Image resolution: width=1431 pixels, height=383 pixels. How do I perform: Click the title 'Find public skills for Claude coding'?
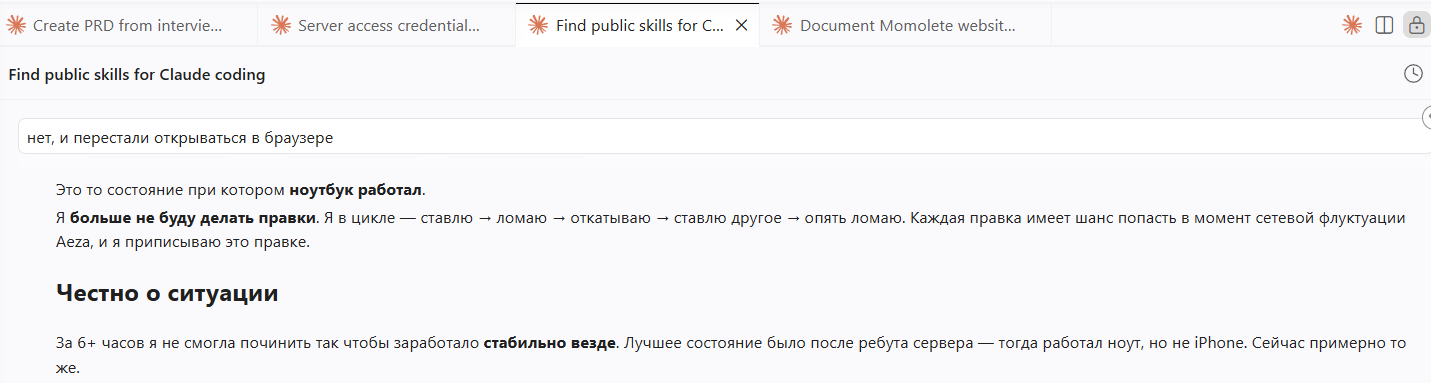click(137, 75)
